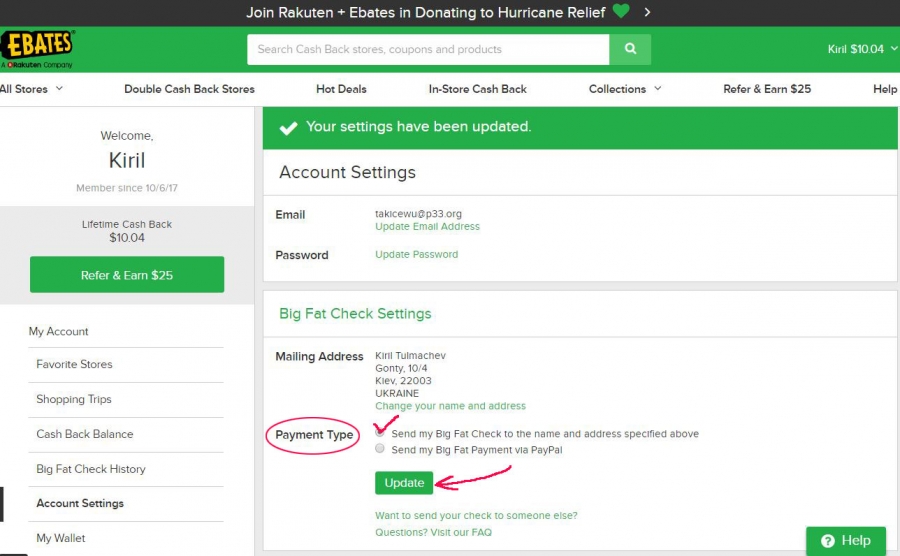The width and height of the screenshot is (900, 556).
Task: Click the search Cash Back stores field
Action: [x=428, y=49]
